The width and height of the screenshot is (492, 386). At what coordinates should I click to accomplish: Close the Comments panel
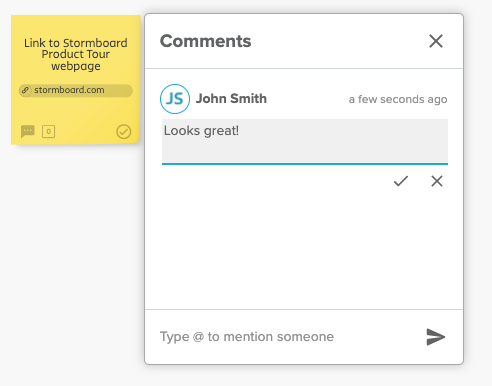click(x=436, y=41)
